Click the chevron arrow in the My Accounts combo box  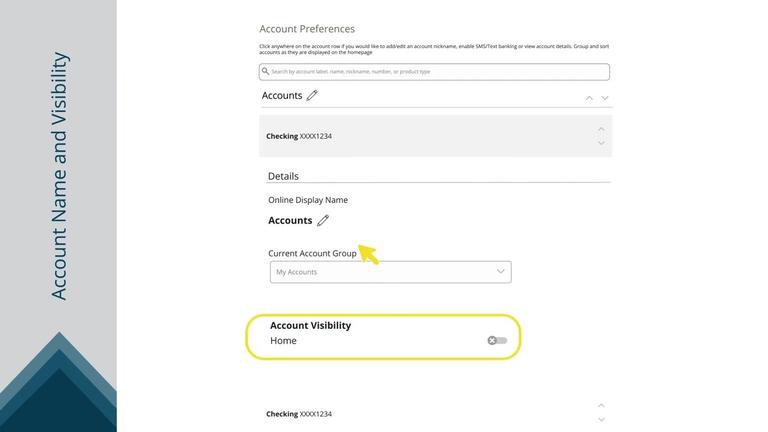pyautogui.click(x=501, y=271)
